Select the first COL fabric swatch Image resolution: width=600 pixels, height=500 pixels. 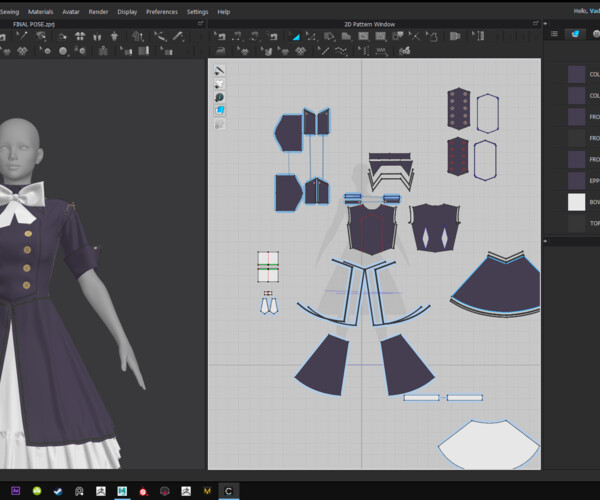[576, 74]
